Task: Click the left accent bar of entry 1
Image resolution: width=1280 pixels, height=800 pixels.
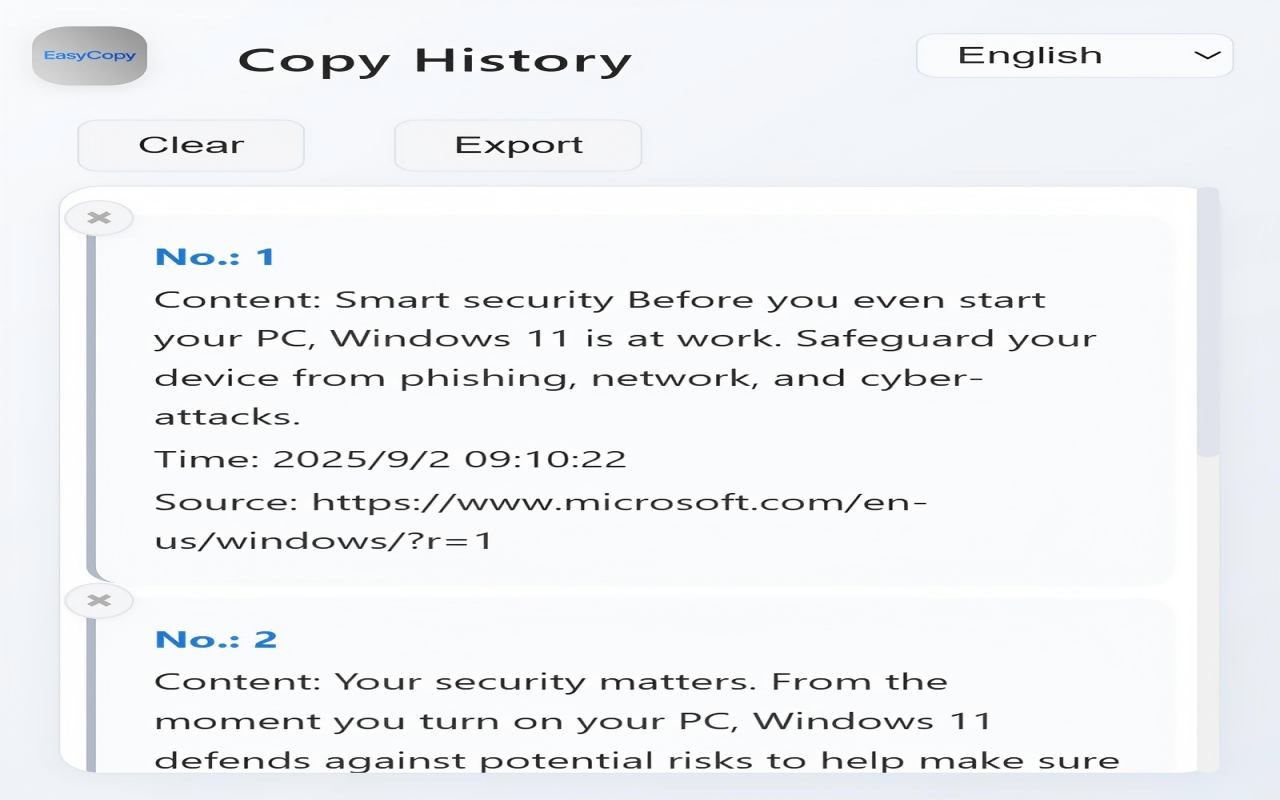Action: (91, 400)
